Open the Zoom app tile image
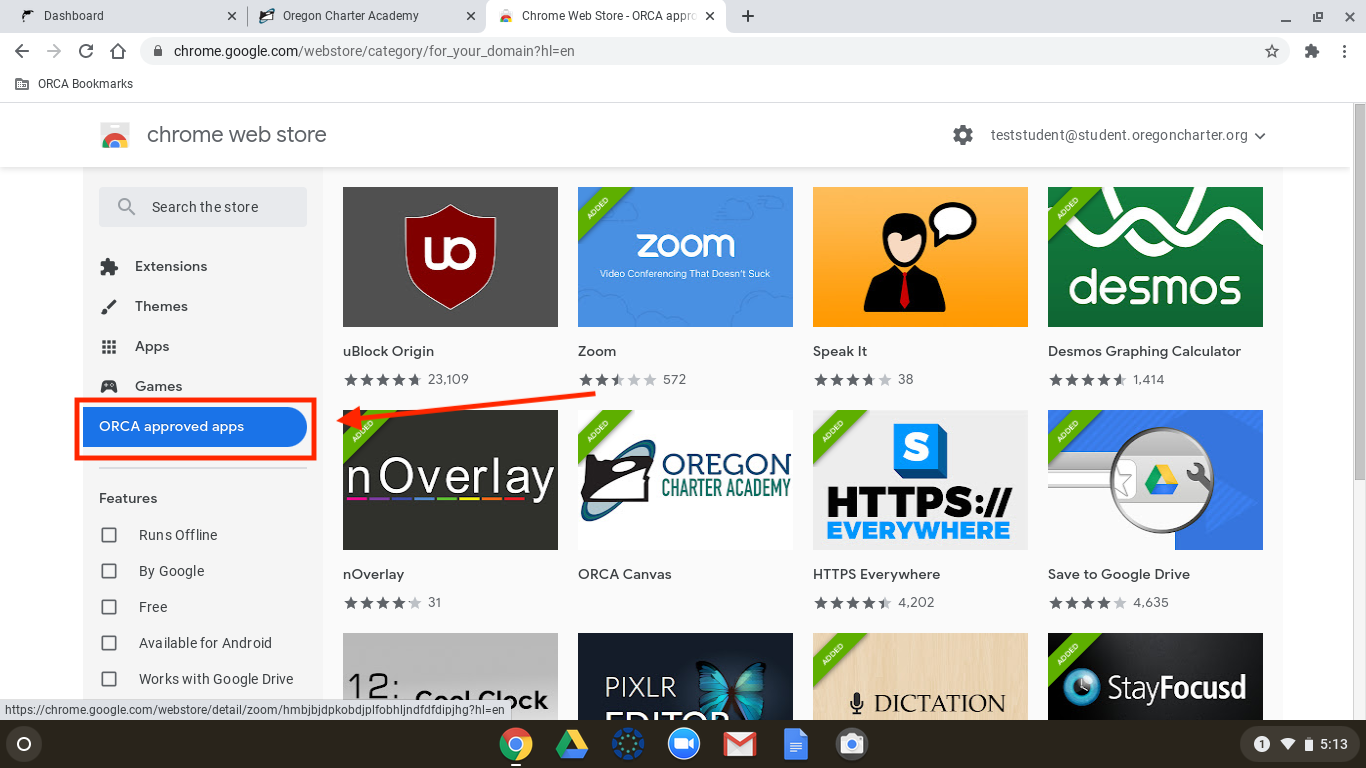This screenshot has width=1366, height=768. coord(685,257)
